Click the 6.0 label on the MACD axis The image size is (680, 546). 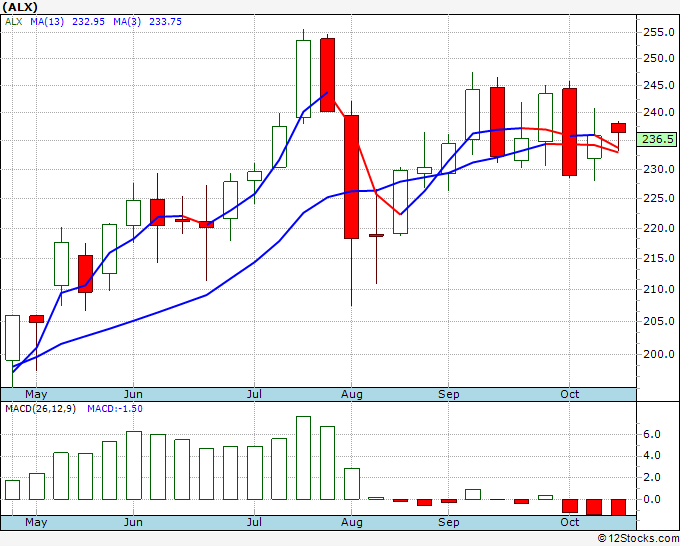coord(651,435)
